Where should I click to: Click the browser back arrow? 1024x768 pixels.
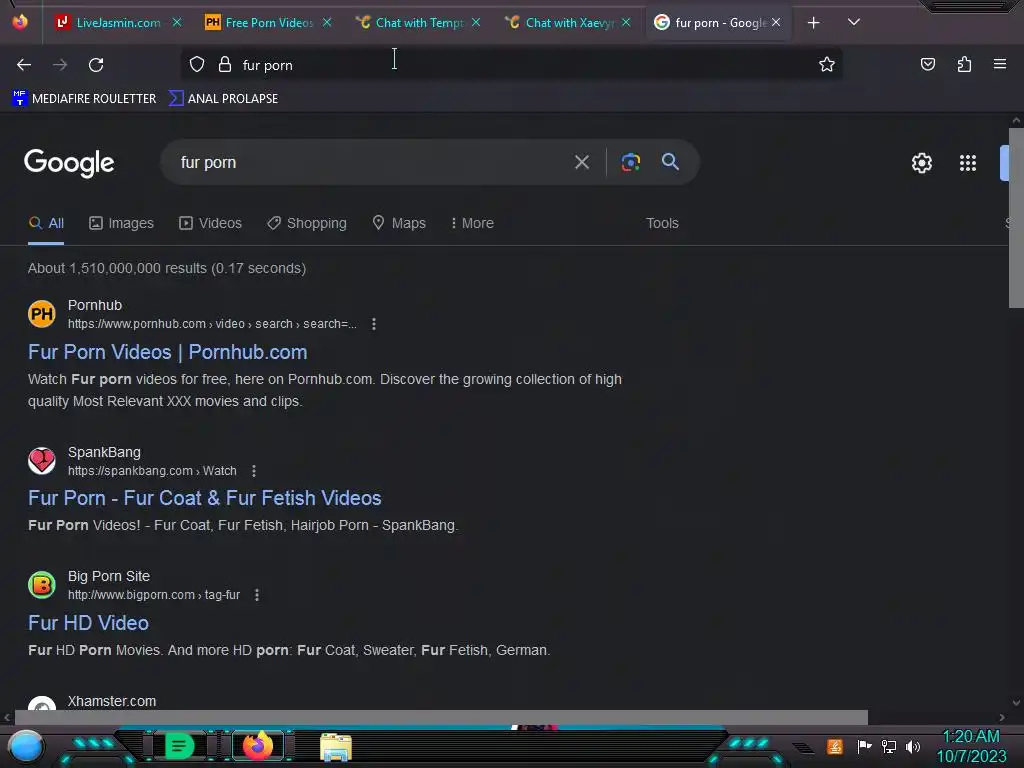pyautogui.click(x=24, y=65)
